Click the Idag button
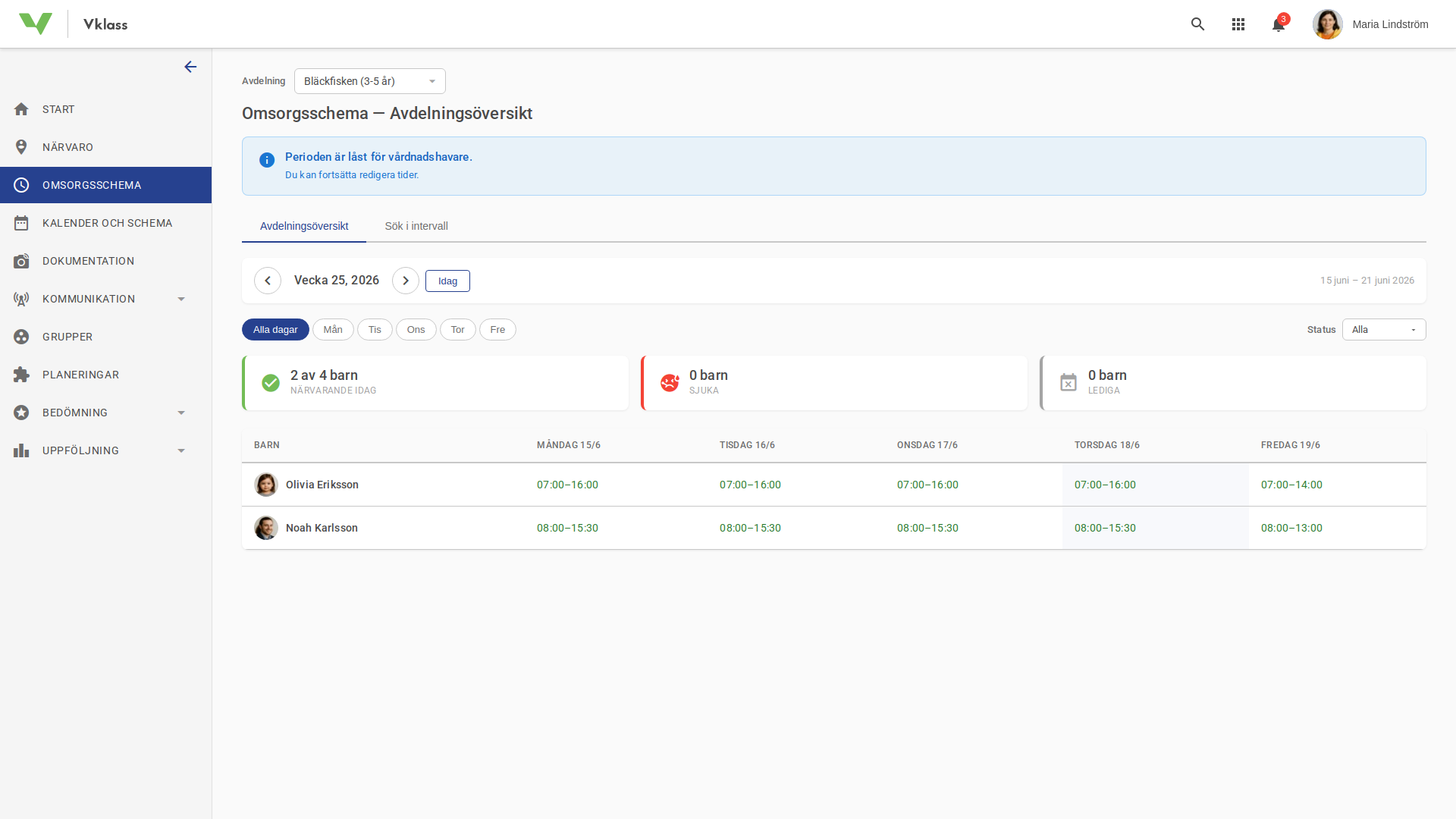Image resolution: width=1456 pixels, height=819 pixels. click(447, 281)
